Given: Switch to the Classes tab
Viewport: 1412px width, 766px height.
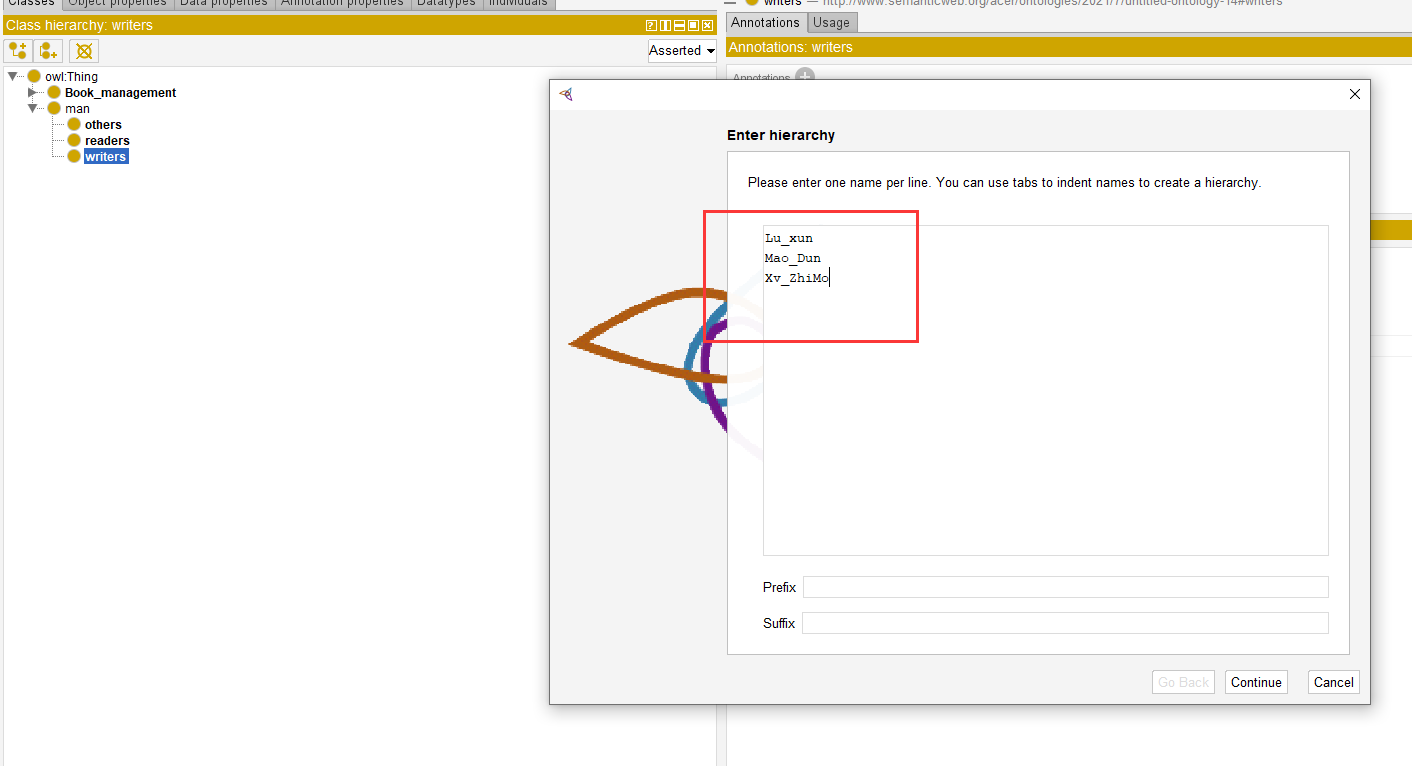Looking at the screenshot, I should pyautogui.click(x=30, y=4).
